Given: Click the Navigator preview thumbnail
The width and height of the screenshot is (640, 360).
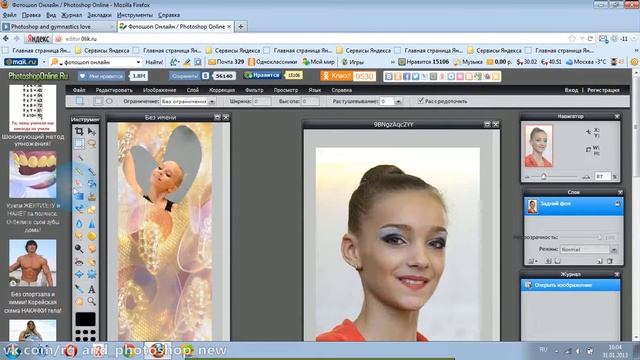Looking at the screenshot, I should [539, 146].
